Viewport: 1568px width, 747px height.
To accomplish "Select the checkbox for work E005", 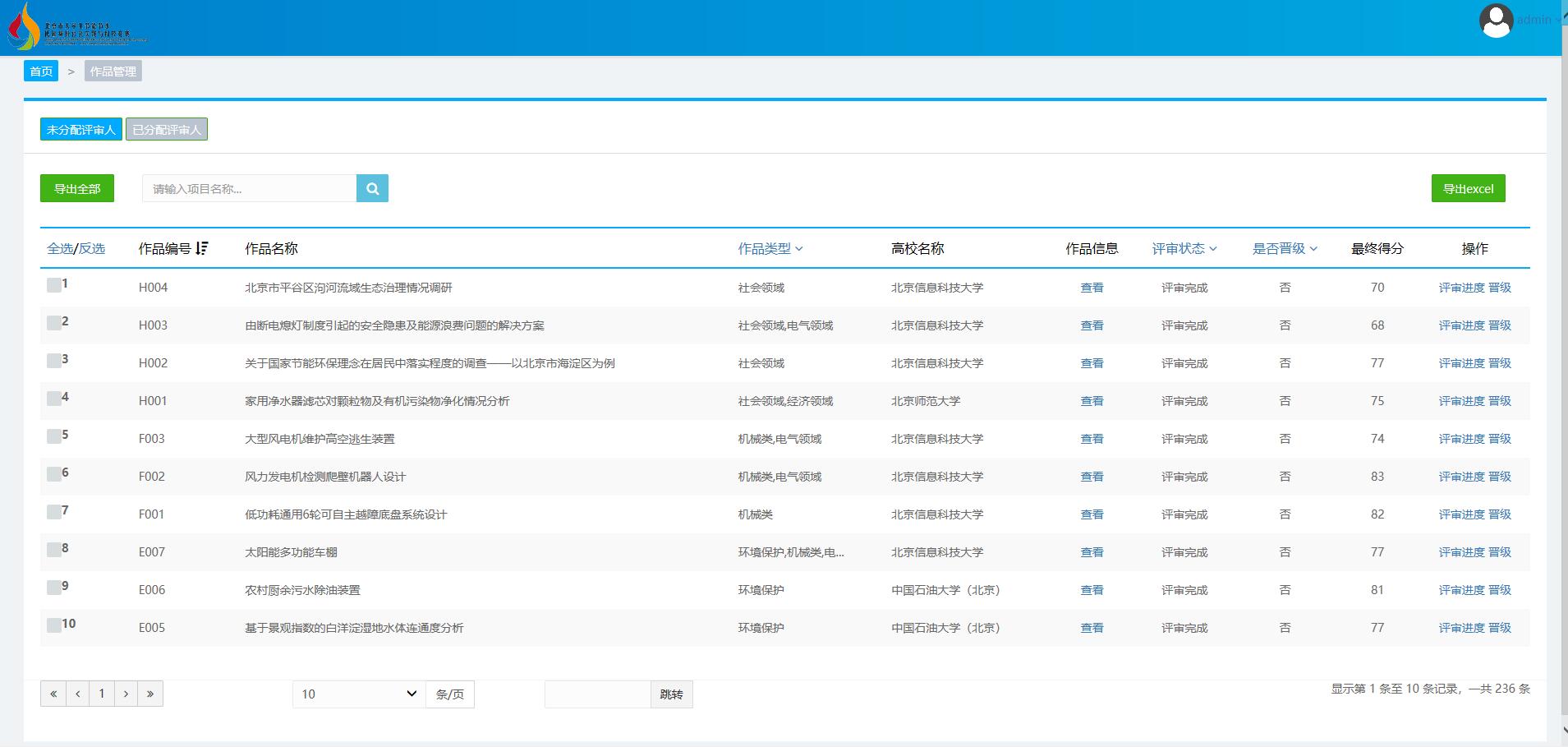I will click(x=53, y=623).
